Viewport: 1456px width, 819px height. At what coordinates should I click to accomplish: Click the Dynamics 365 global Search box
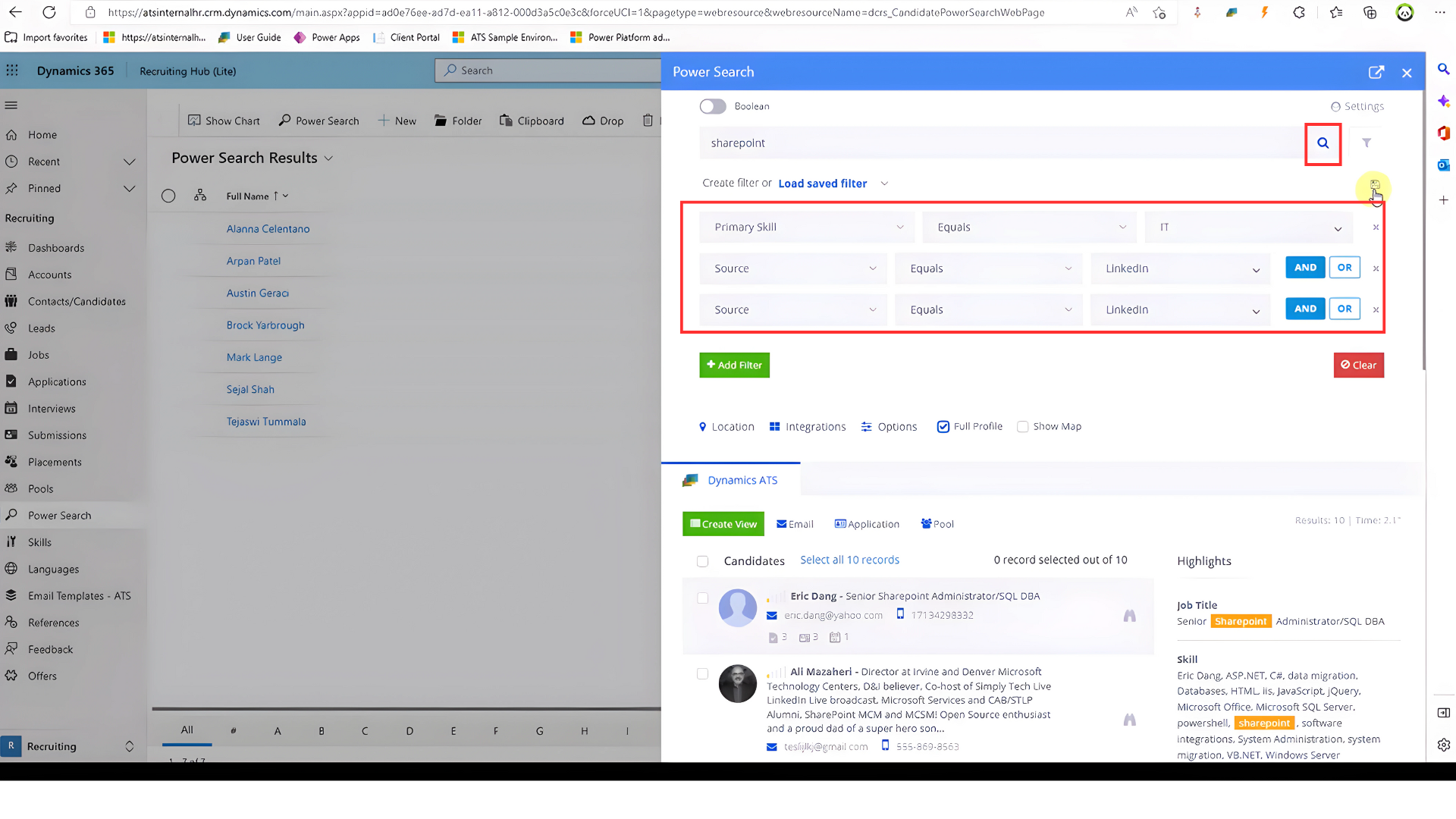point(548,71)
